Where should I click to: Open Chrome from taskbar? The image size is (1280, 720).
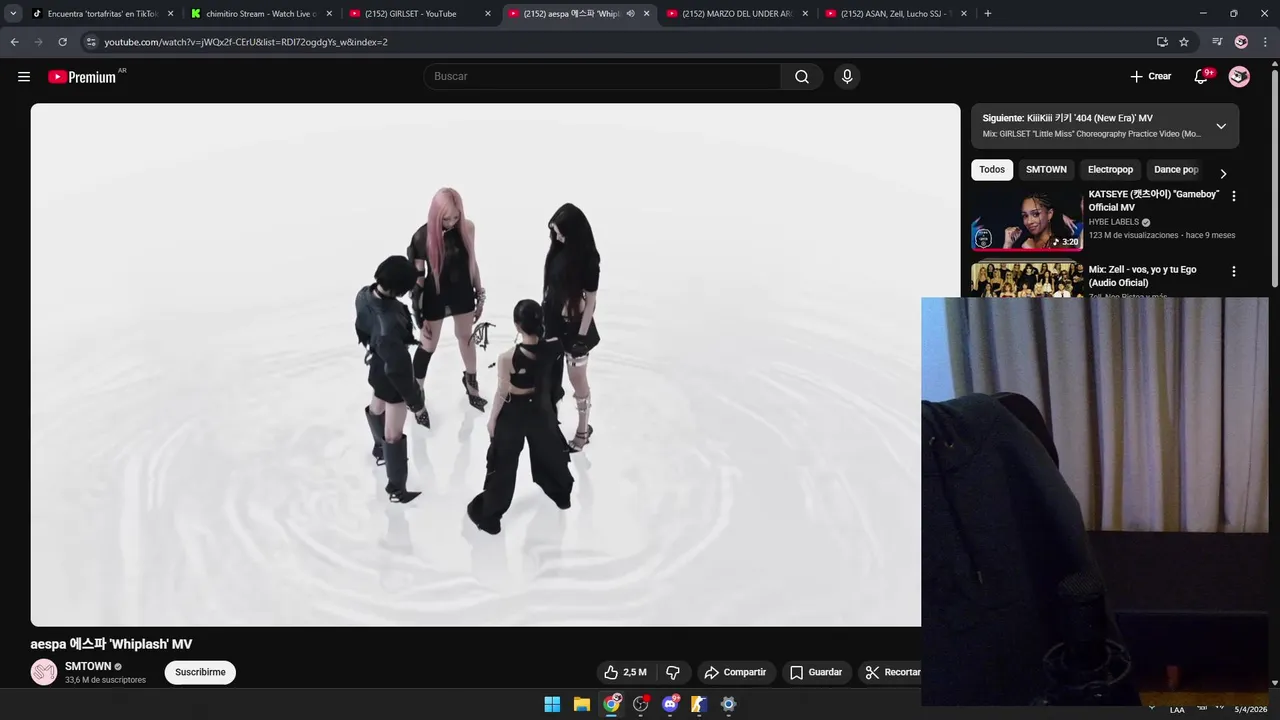coord(611,704)
